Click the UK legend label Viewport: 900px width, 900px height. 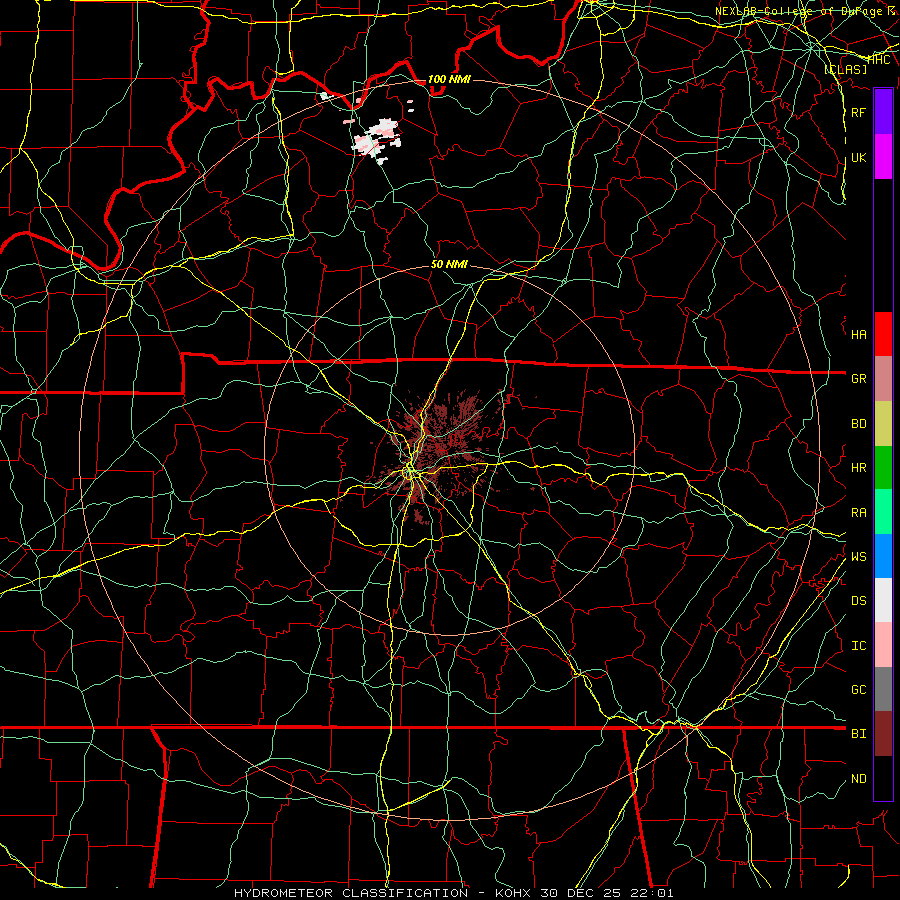tap(858, 157)
